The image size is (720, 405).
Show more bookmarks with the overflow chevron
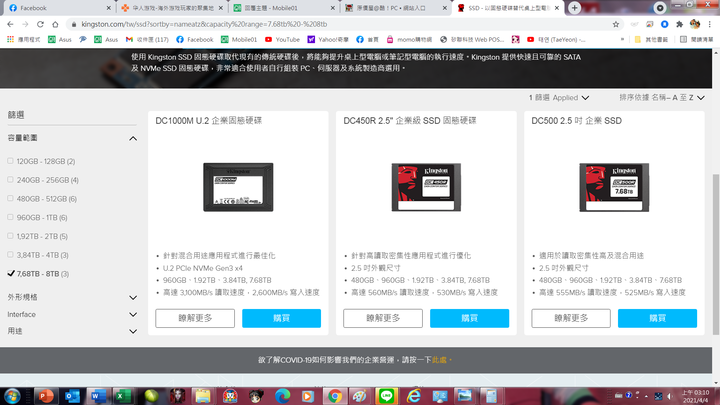click(x=622, y=39)
